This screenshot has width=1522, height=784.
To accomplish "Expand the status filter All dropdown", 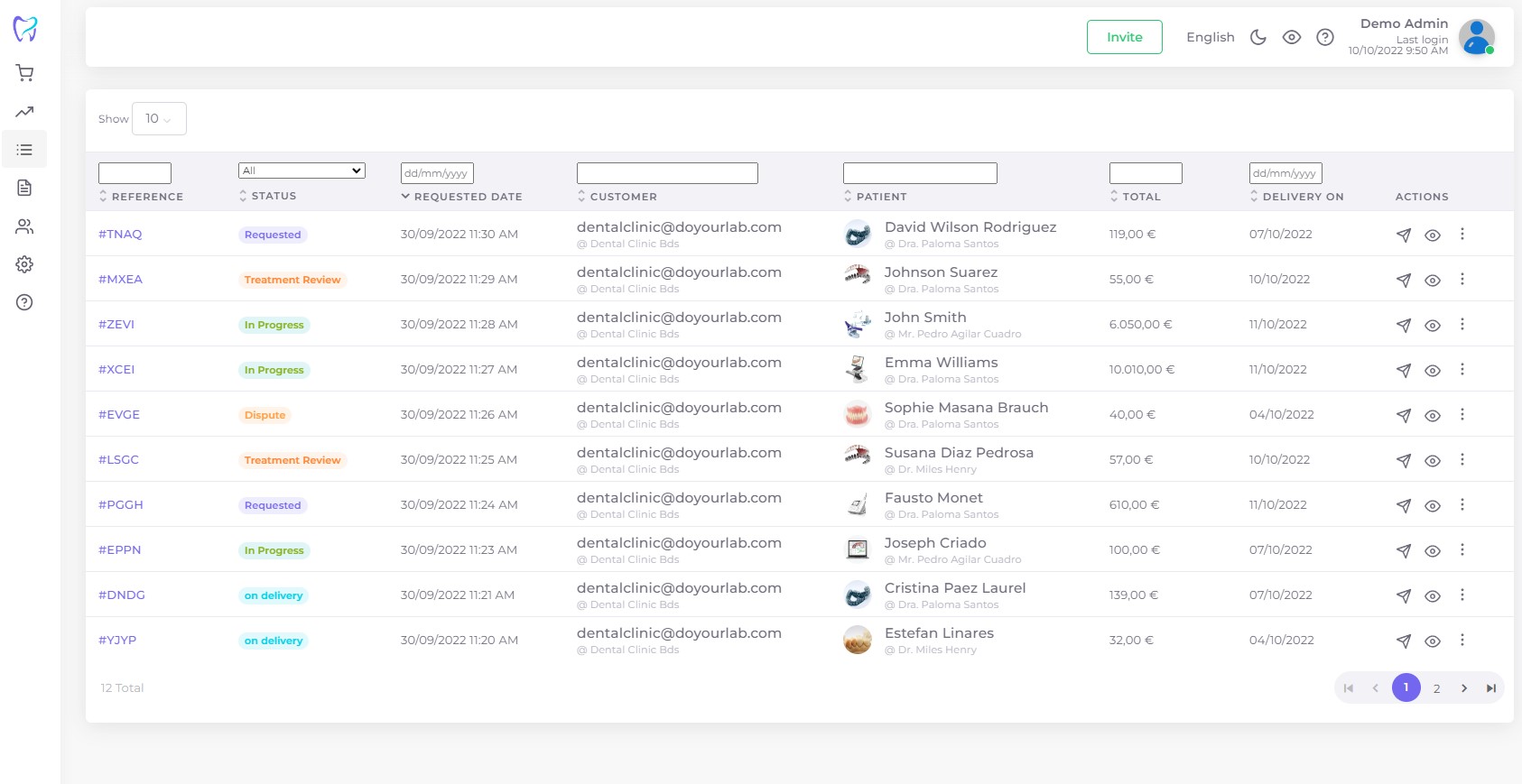I will (302, 171).
